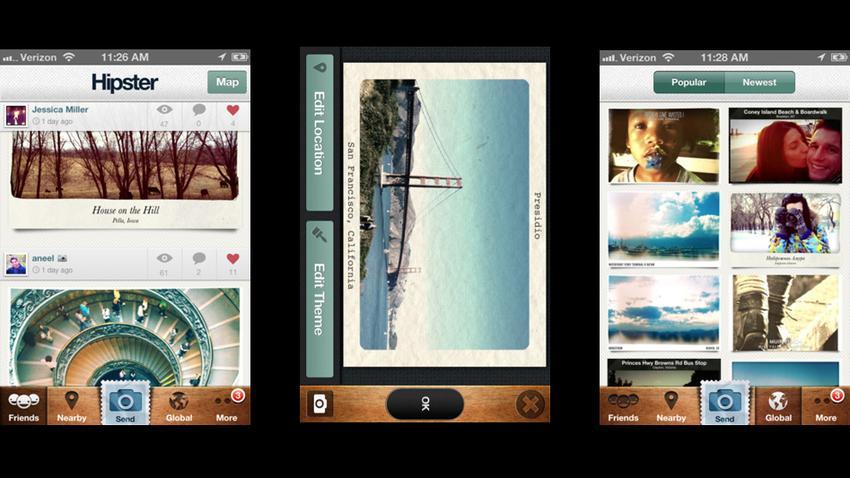Cancel postcard with the X icon
The width and height of the screenshot is (850, 478).
point(529,404)
